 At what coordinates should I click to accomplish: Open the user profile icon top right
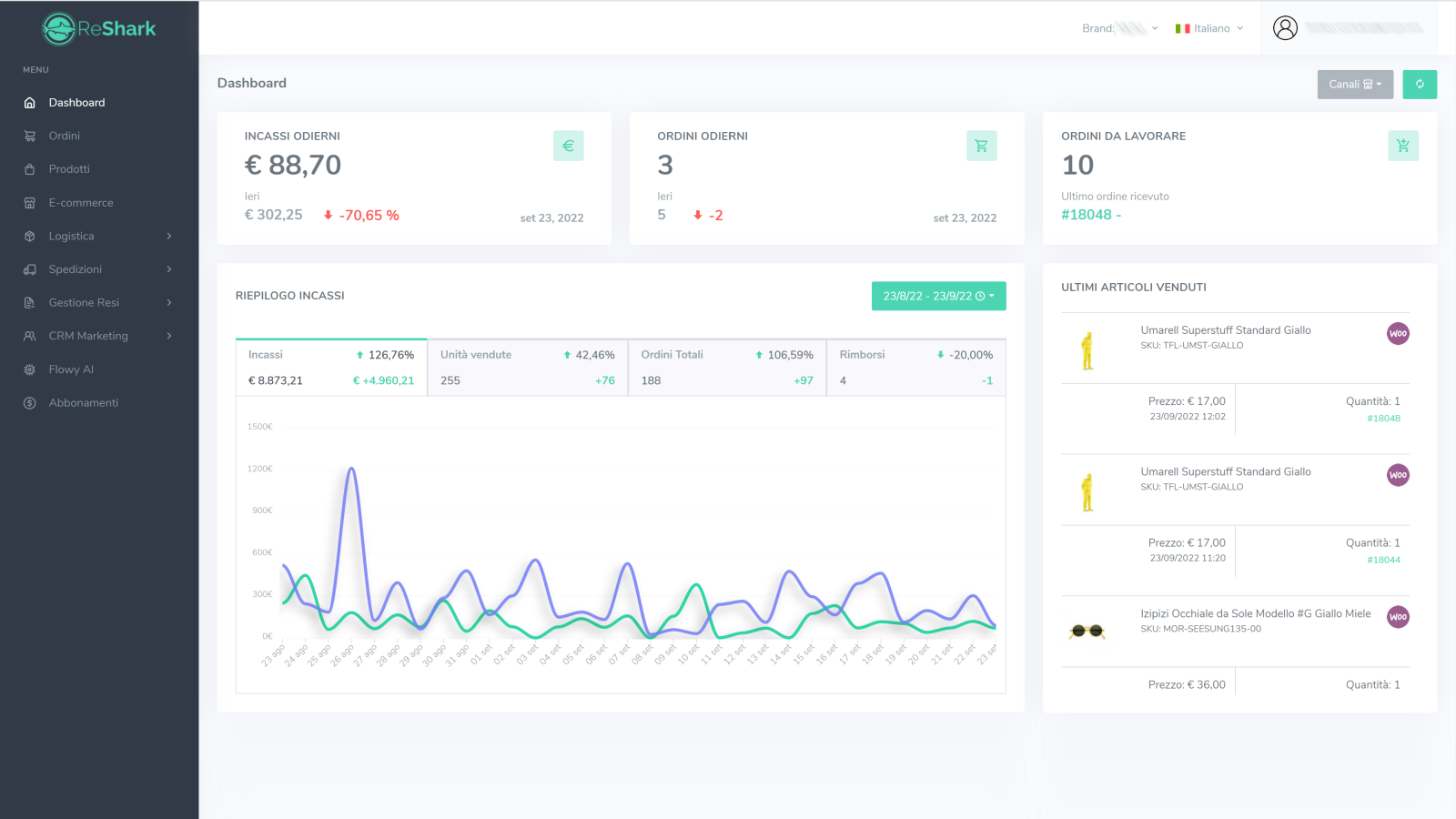(x=1285, y=27)
